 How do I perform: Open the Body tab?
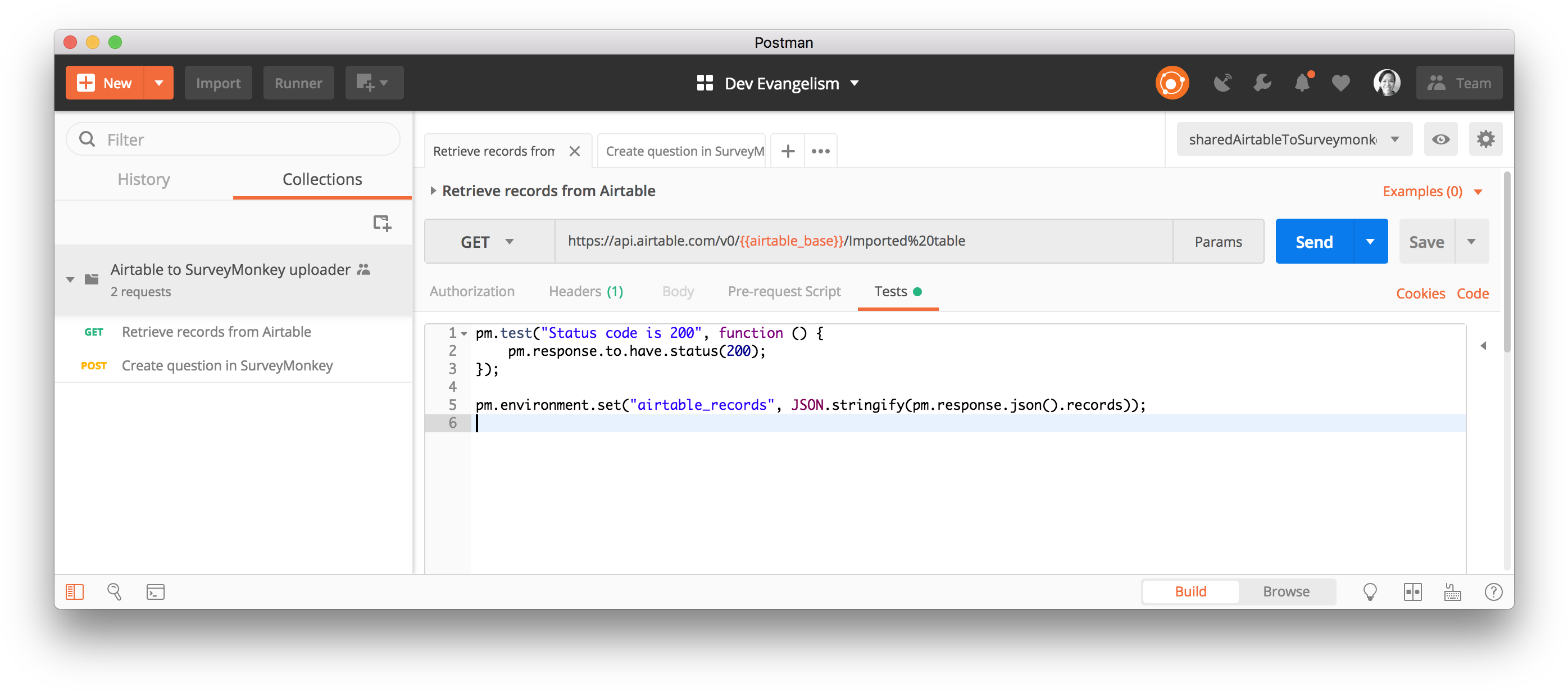point(678,291)
